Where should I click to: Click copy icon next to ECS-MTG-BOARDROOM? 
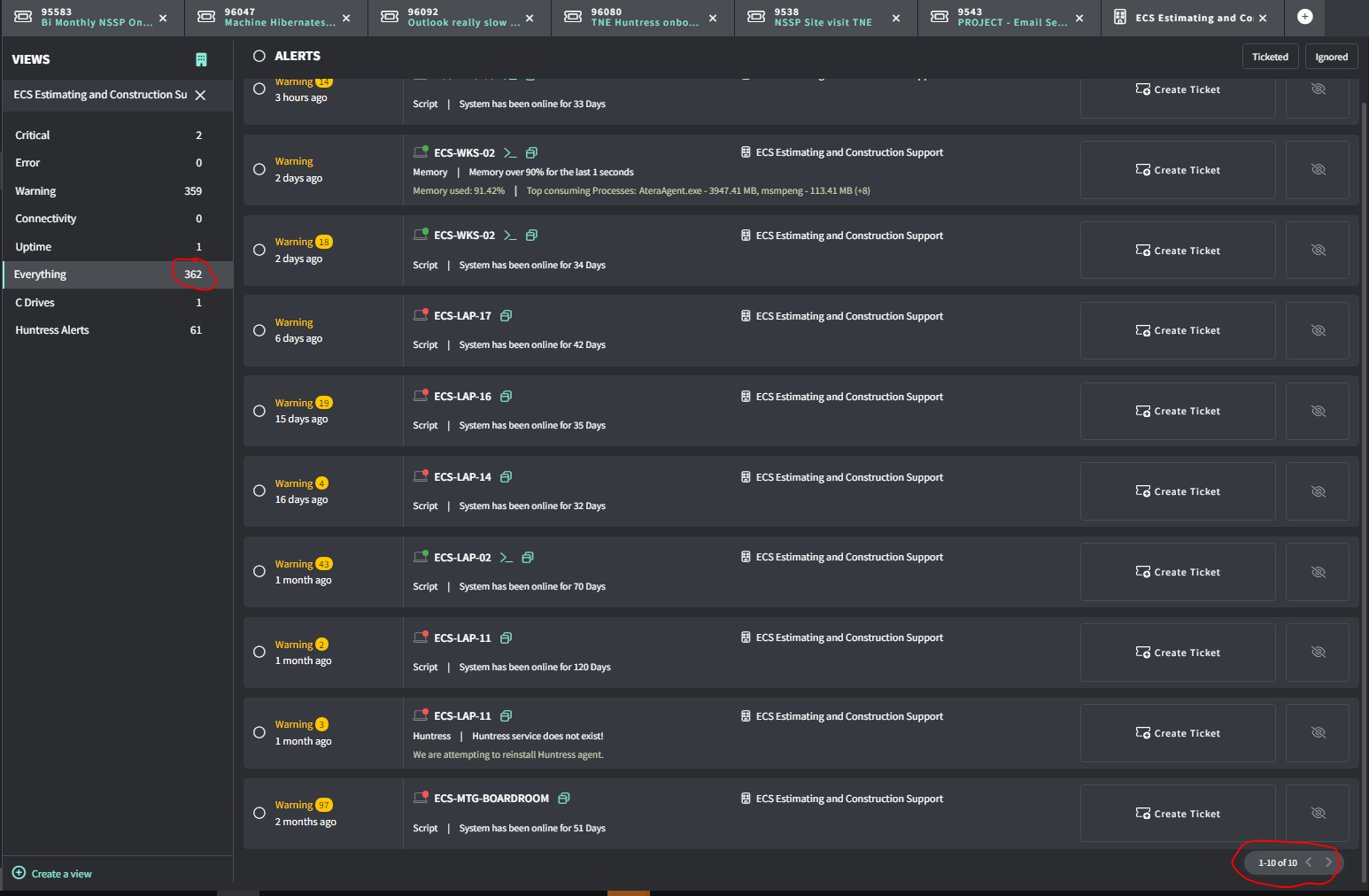coord(564,799)
